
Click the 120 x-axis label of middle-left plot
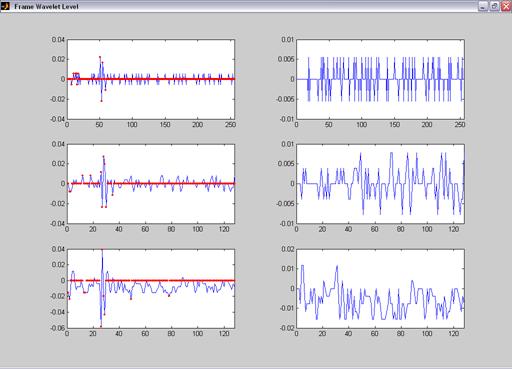224,229
